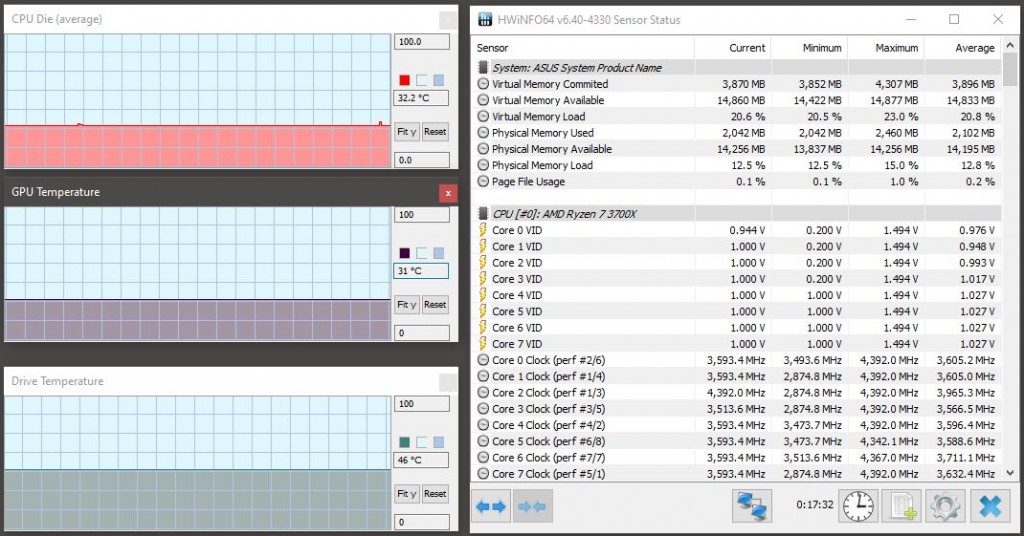Image resolution: width=1024 pixels, height=536 pixels.
Task: Click Fit y in Drive Temperature graph
Action: [406, 494]
